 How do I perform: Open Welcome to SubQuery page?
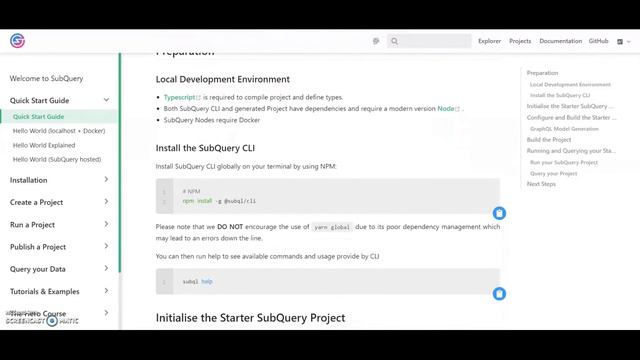(x=47, y=78)
